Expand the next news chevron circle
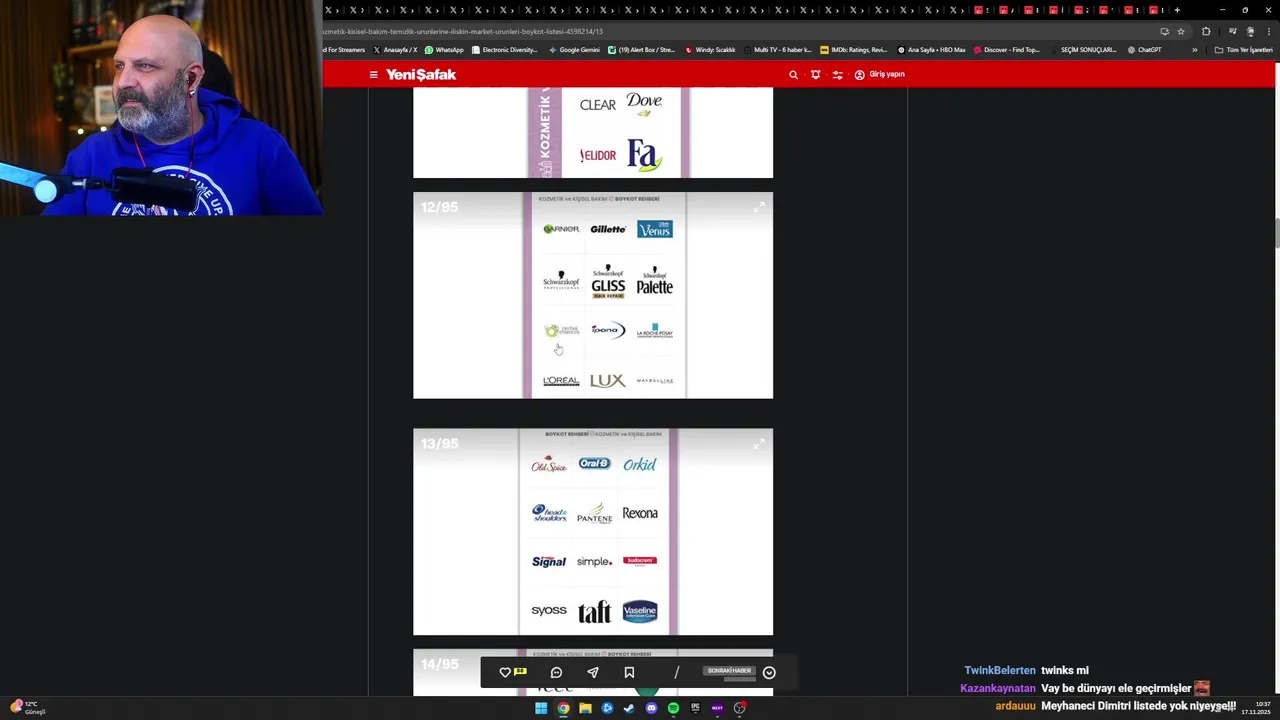 (769, 673)
